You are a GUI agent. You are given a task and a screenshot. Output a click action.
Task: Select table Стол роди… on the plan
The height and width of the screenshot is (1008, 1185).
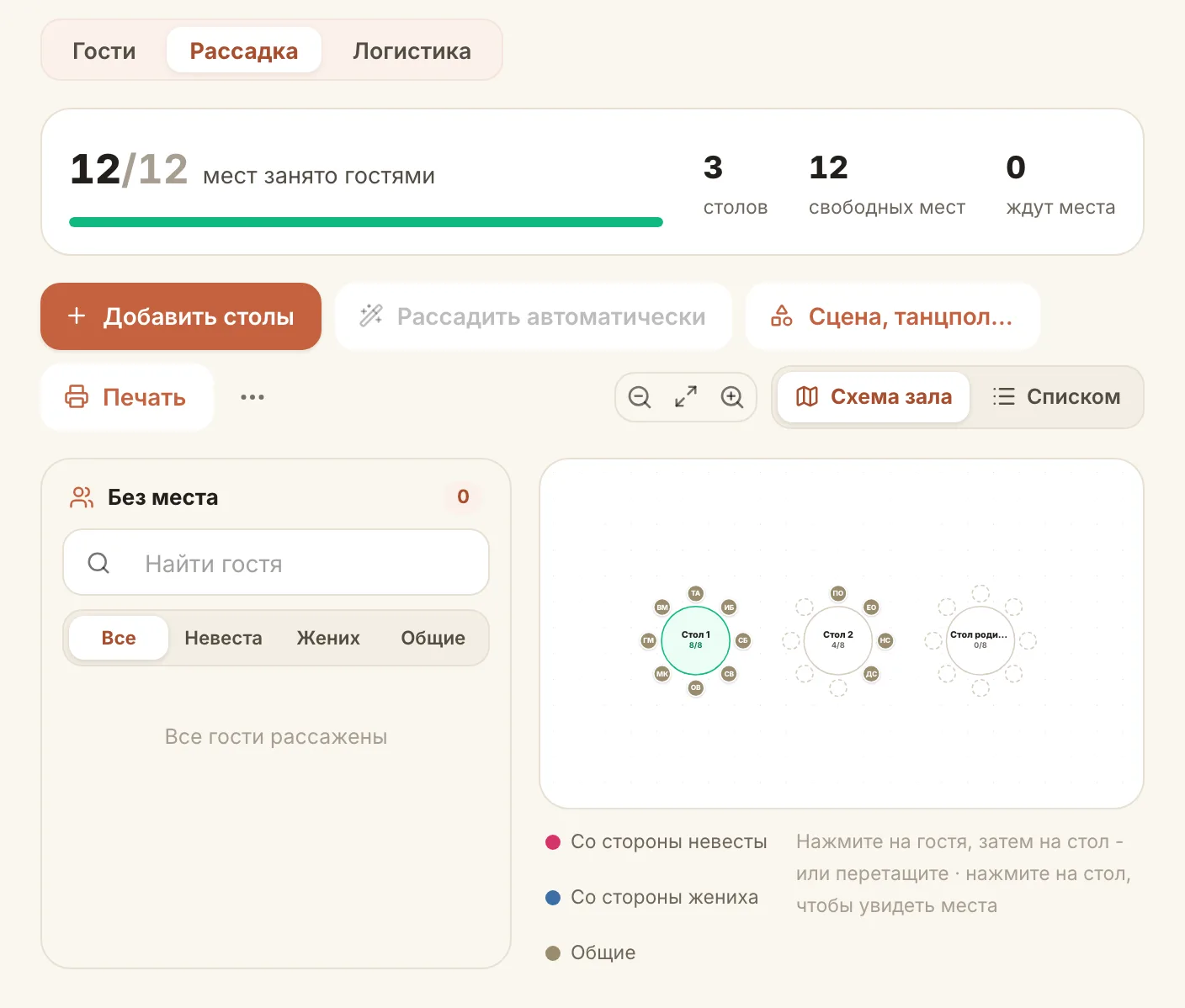(x=980, y=640)
